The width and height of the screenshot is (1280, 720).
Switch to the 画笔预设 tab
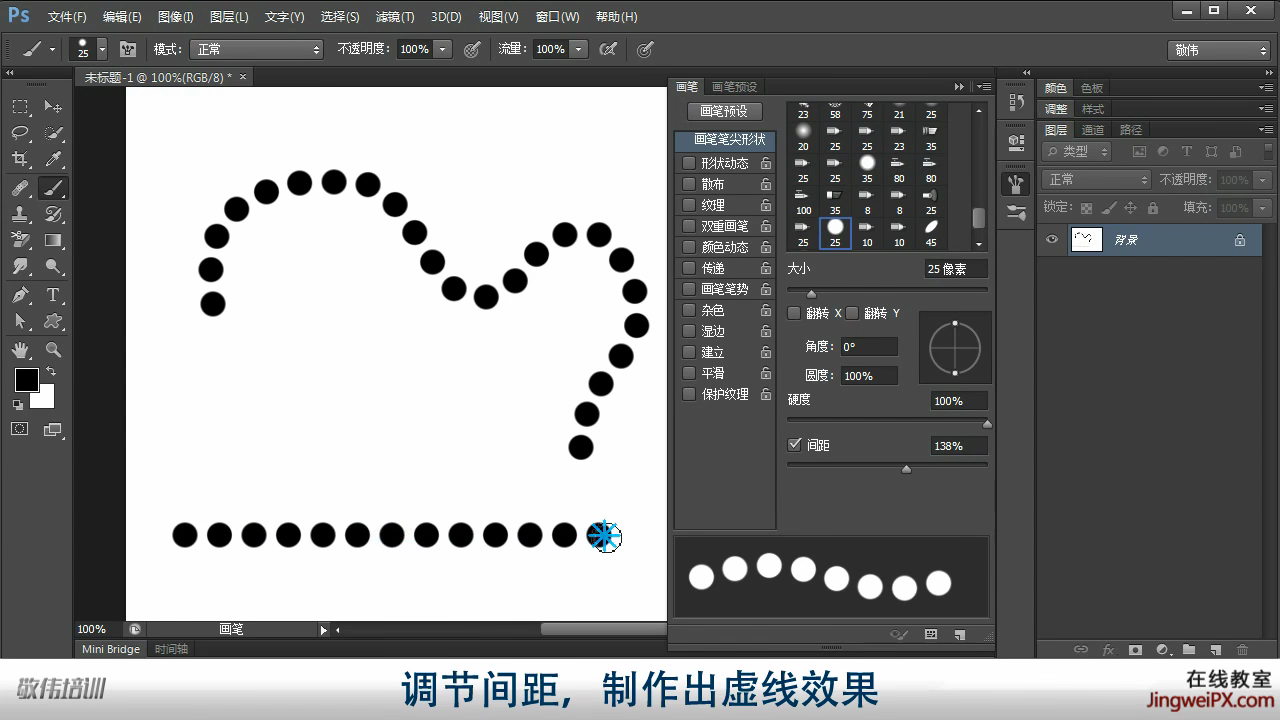(x=735, y=87)
